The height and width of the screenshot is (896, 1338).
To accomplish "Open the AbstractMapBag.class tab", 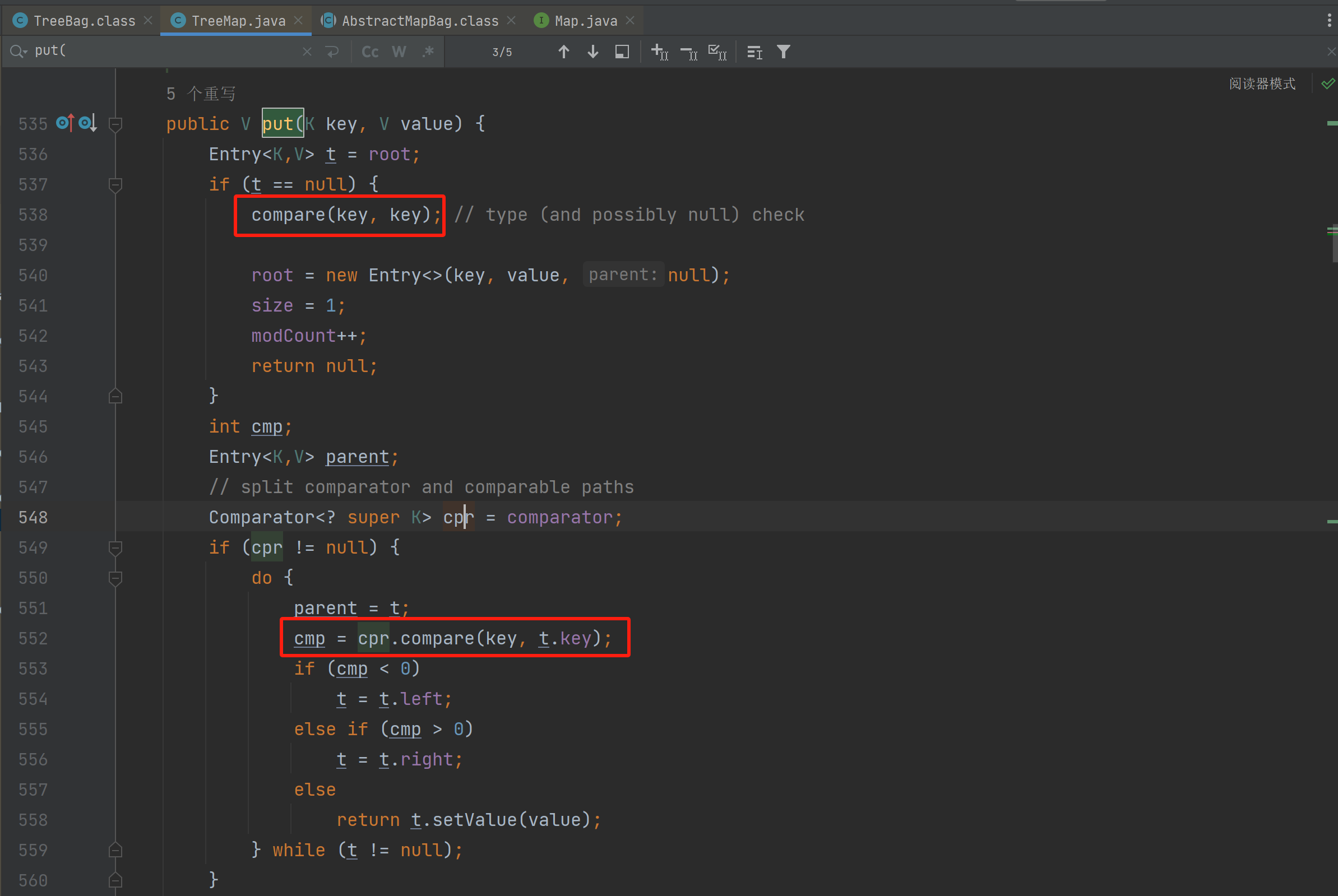I will [x=419, y=21].
